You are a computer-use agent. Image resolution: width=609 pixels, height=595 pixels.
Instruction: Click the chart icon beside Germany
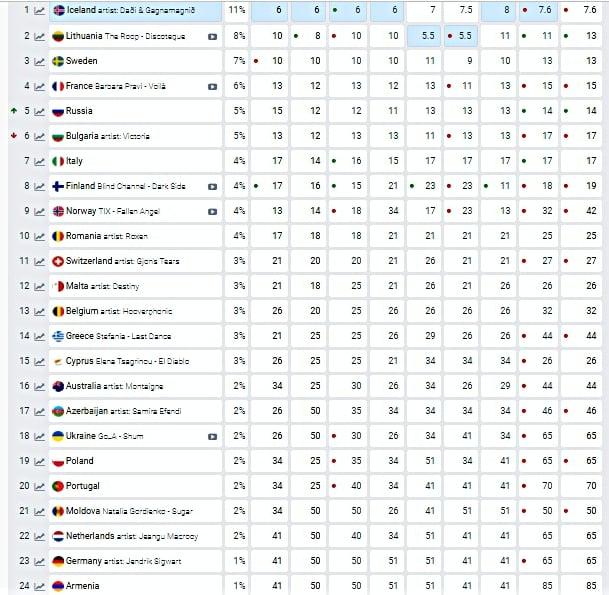click(x=39, y=561)
